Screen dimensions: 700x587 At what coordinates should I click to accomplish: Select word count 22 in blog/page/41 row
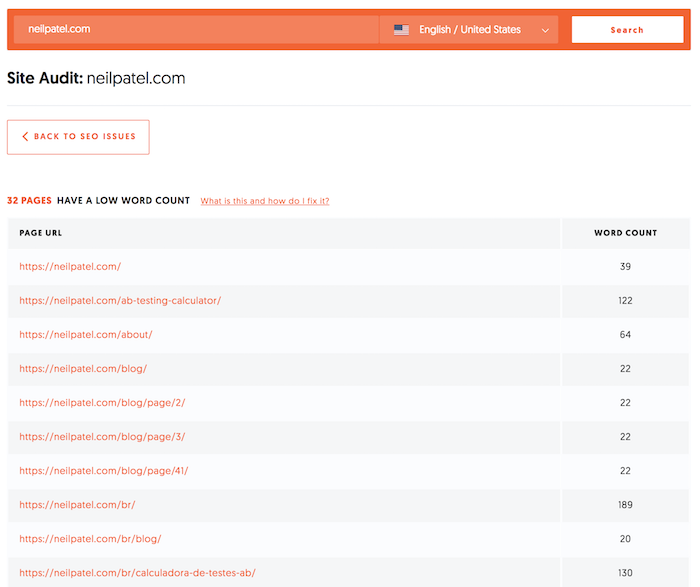[x=625, y=470]
